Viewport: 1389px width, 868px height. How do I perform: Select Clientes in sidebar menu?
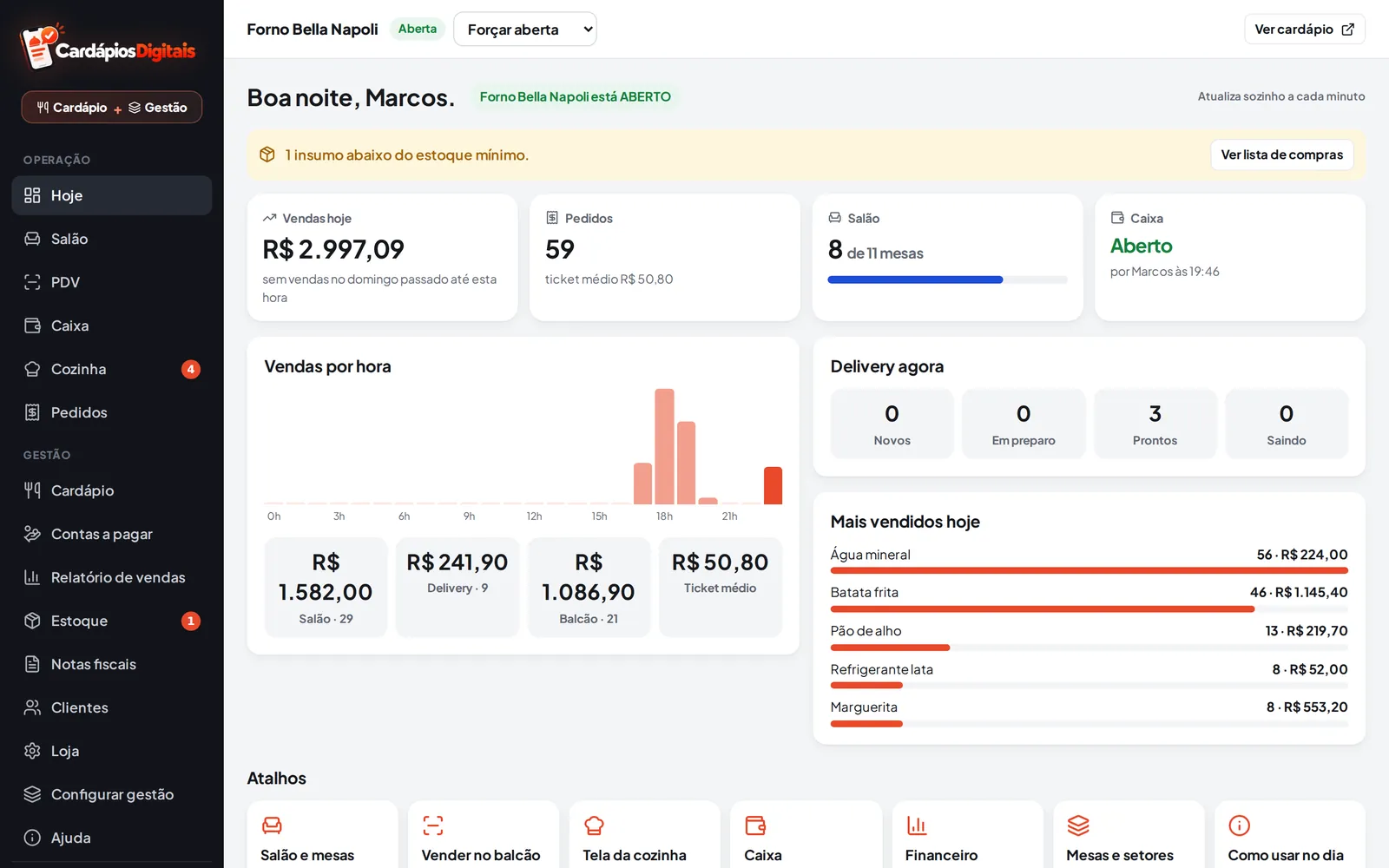tap(112, 707)
